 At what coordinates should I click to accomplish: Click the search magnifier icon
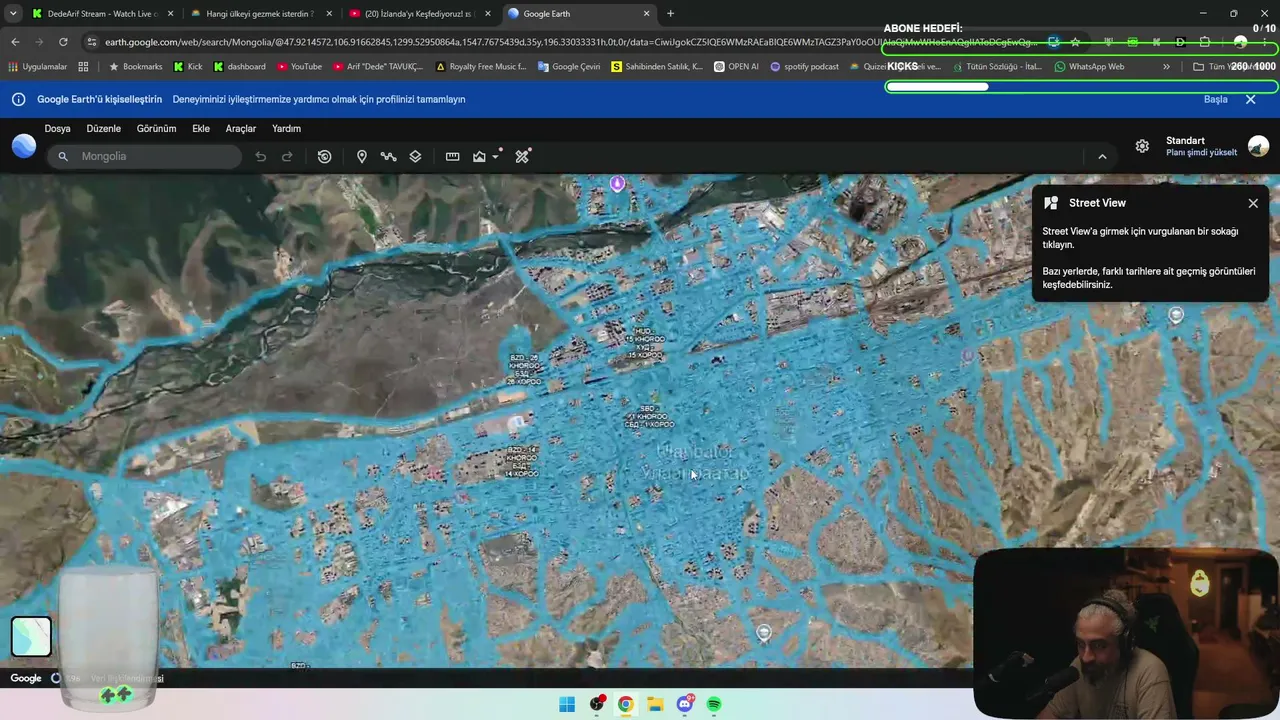[63, 156]
